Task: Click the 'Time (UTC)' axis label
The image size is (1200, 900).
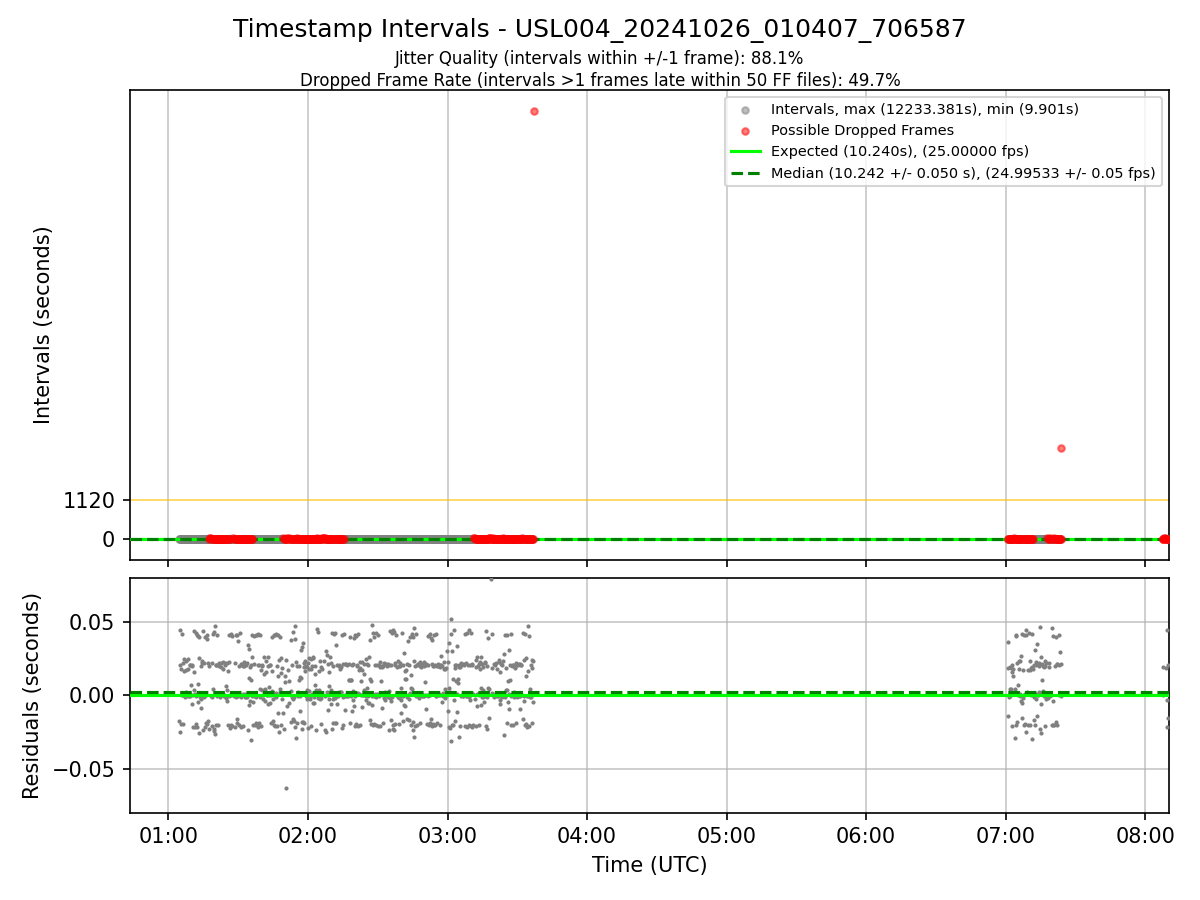Action: (x=649, y=865)
